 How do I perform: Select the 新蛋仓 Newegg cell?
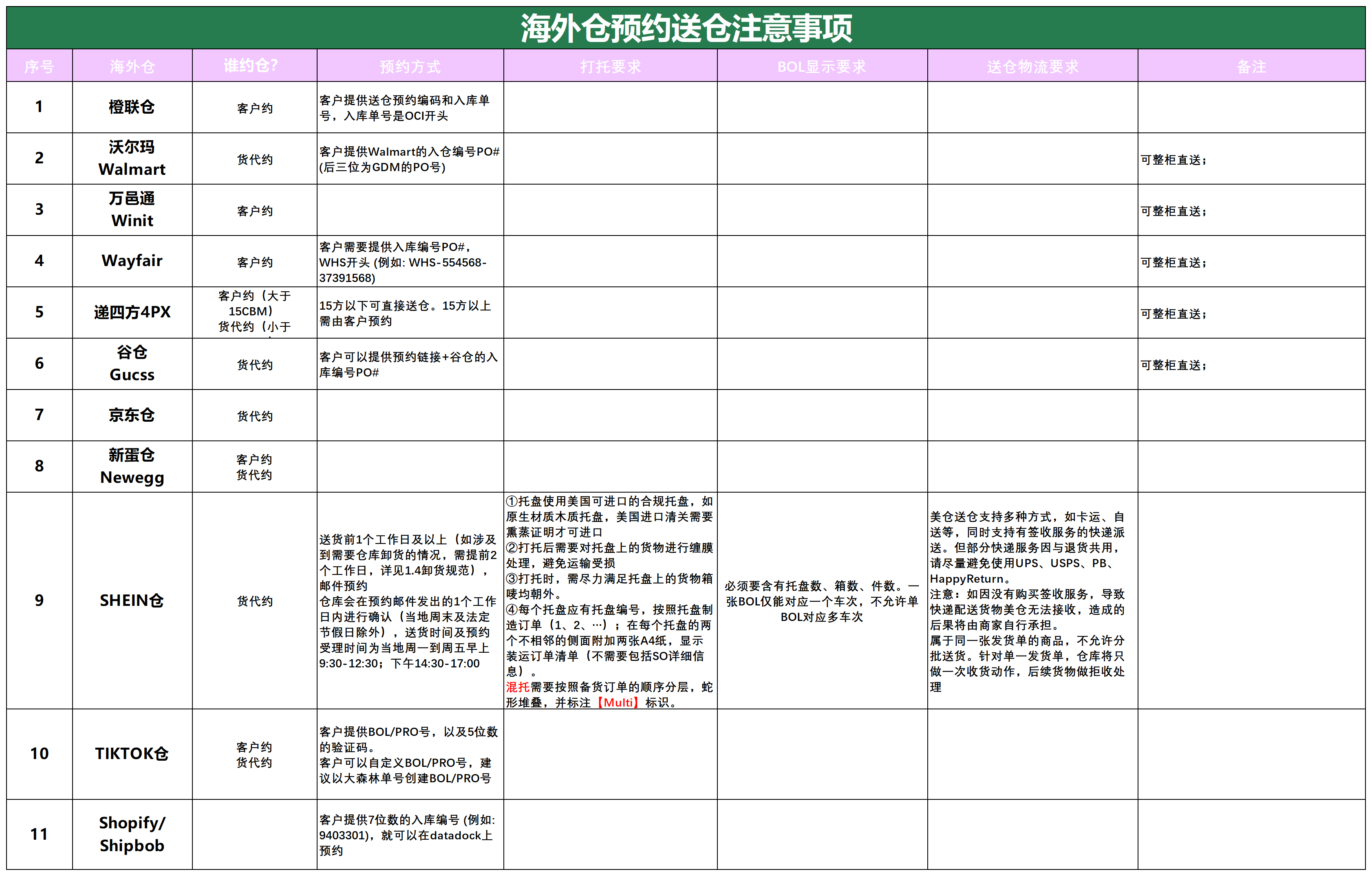click(132, 466)
